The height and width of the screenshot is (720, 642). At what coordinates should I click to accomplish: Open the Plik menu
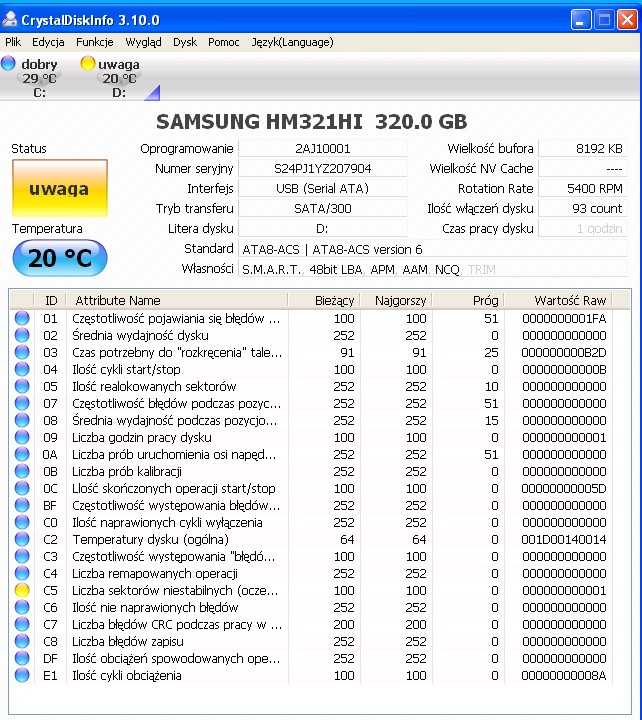(x=13, y=42)
